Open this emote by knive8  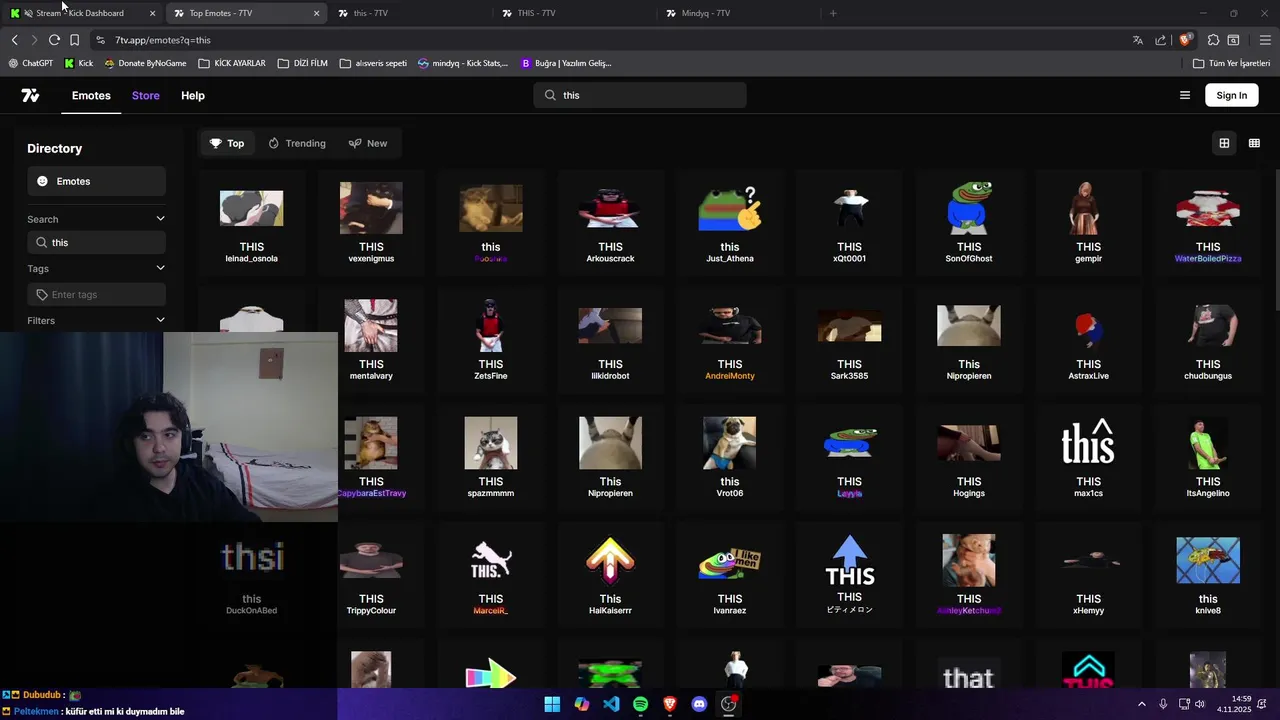(x=1208, y=575)
